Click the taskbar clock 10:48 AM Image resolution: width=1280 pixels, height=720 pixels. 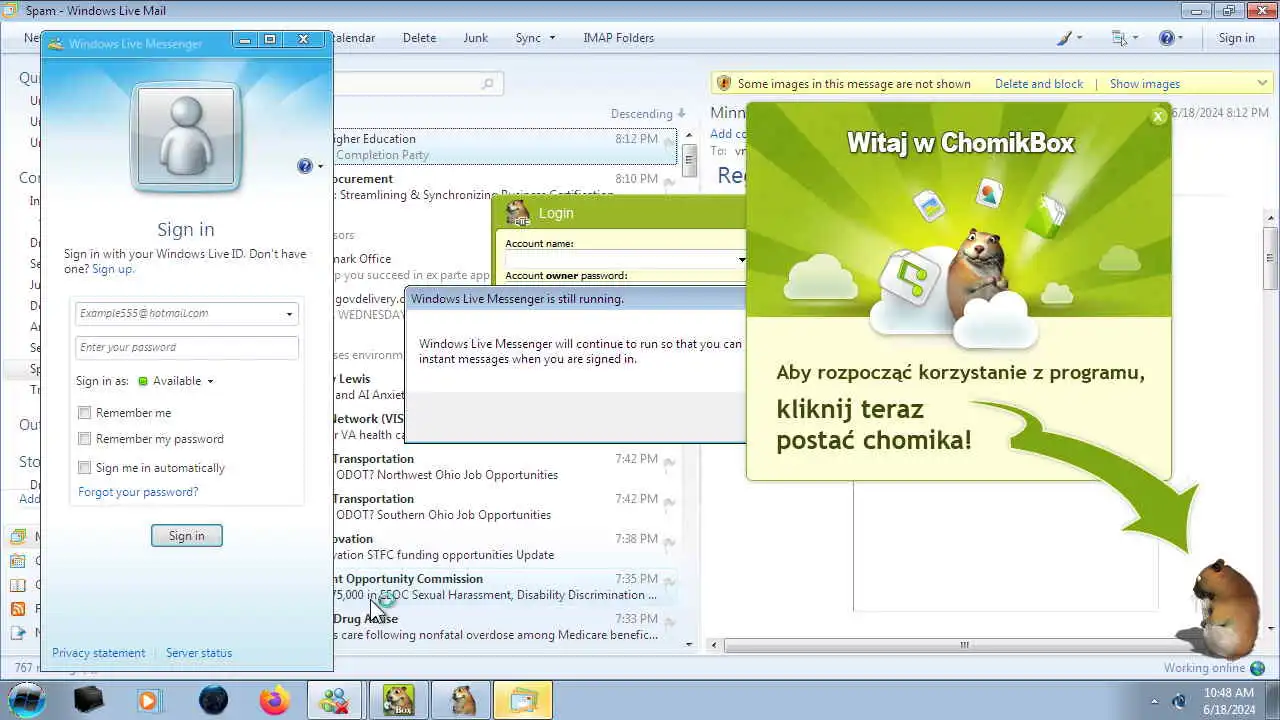(1229, 693)
